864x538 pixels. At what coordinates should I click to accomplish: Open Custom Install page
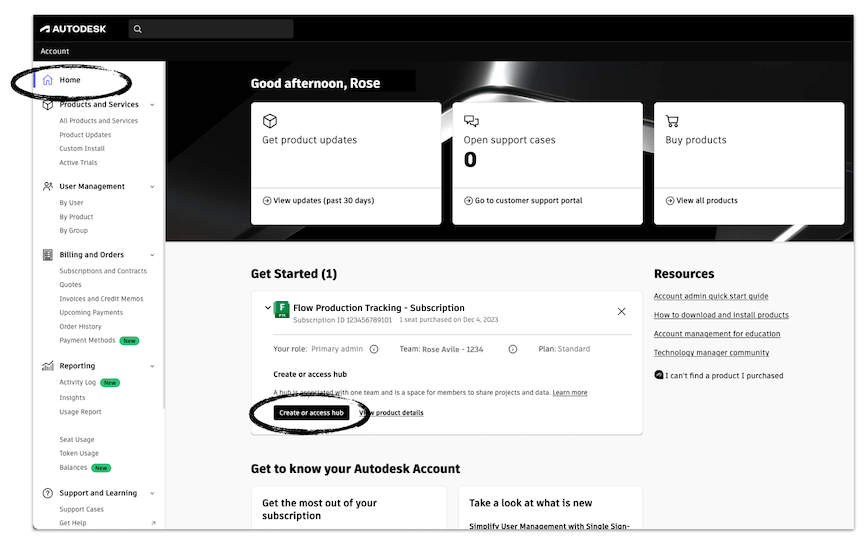click(x=82, y=148)
